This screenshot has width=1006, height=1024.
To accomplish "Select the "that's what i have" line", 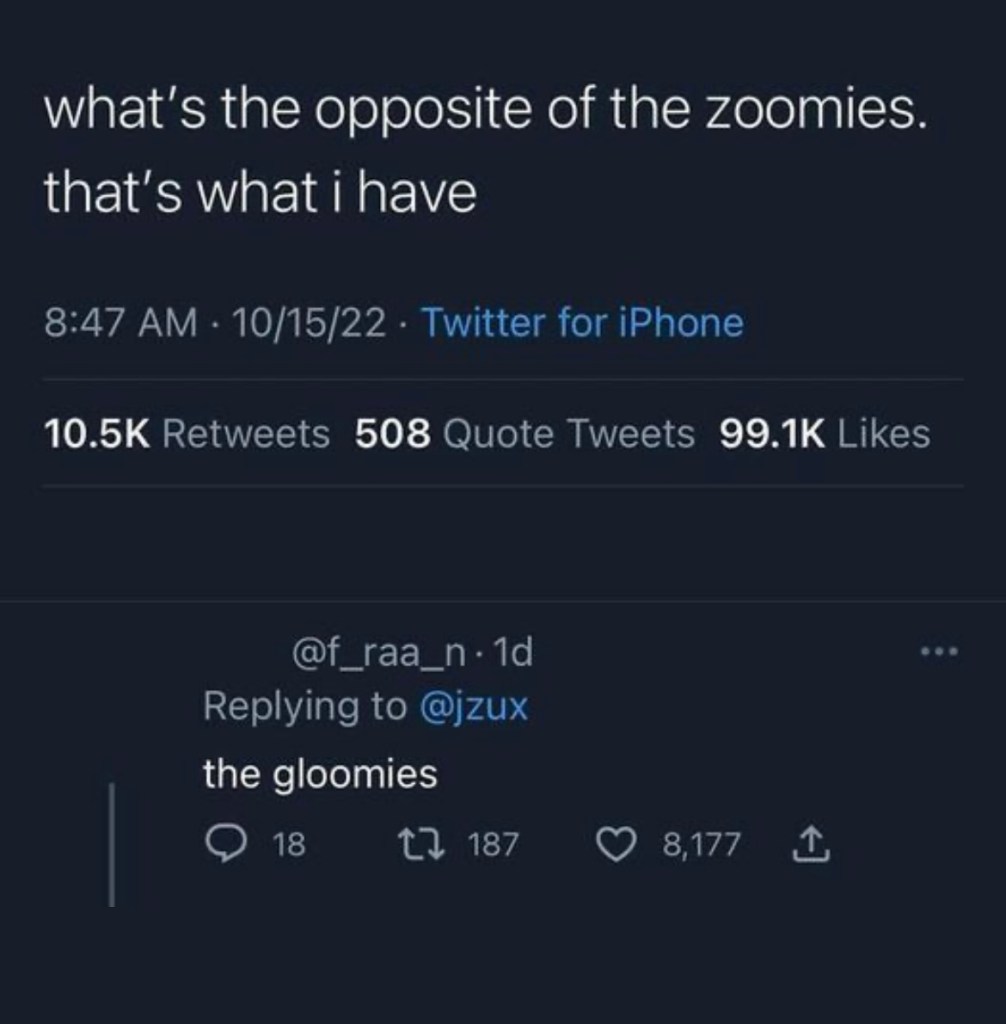I will pyautogui.click(x=260, y=193).
